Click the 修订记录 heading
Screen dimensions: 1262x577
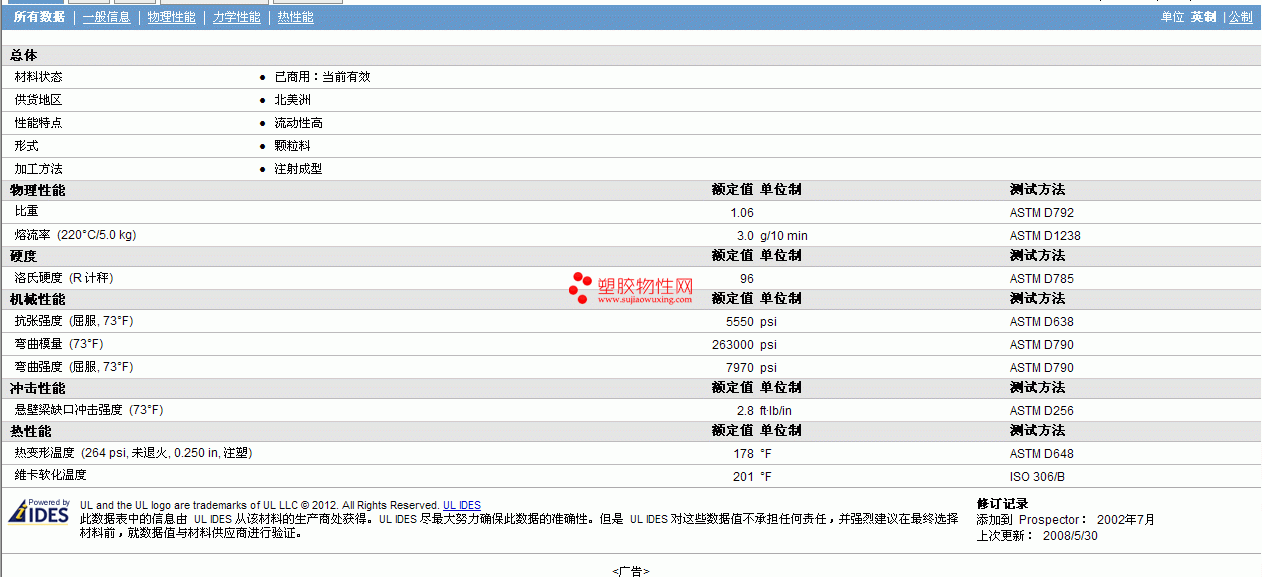(x=1002, y=504)
